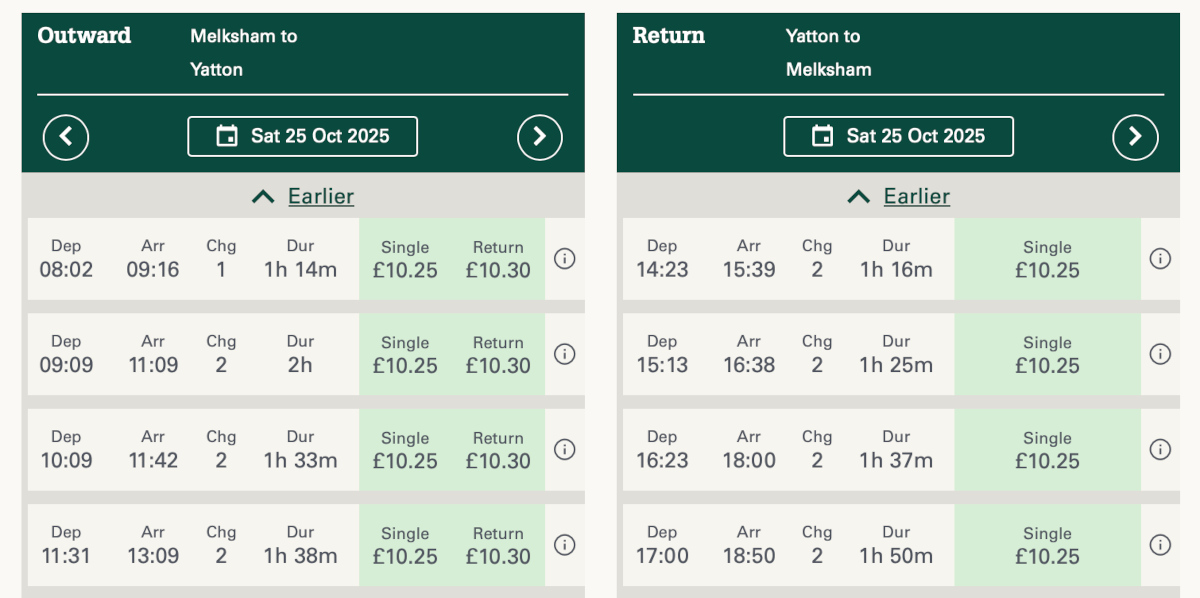This screenshot has height=598, width=1200.
Task: Choose £10.25 Single fare for 15:13 return
Action: (1047, 355)
